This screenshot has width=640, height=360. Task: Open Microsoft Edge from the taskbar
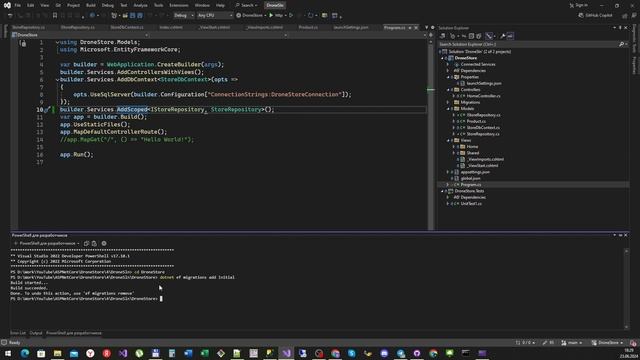(x=24, y=353)
